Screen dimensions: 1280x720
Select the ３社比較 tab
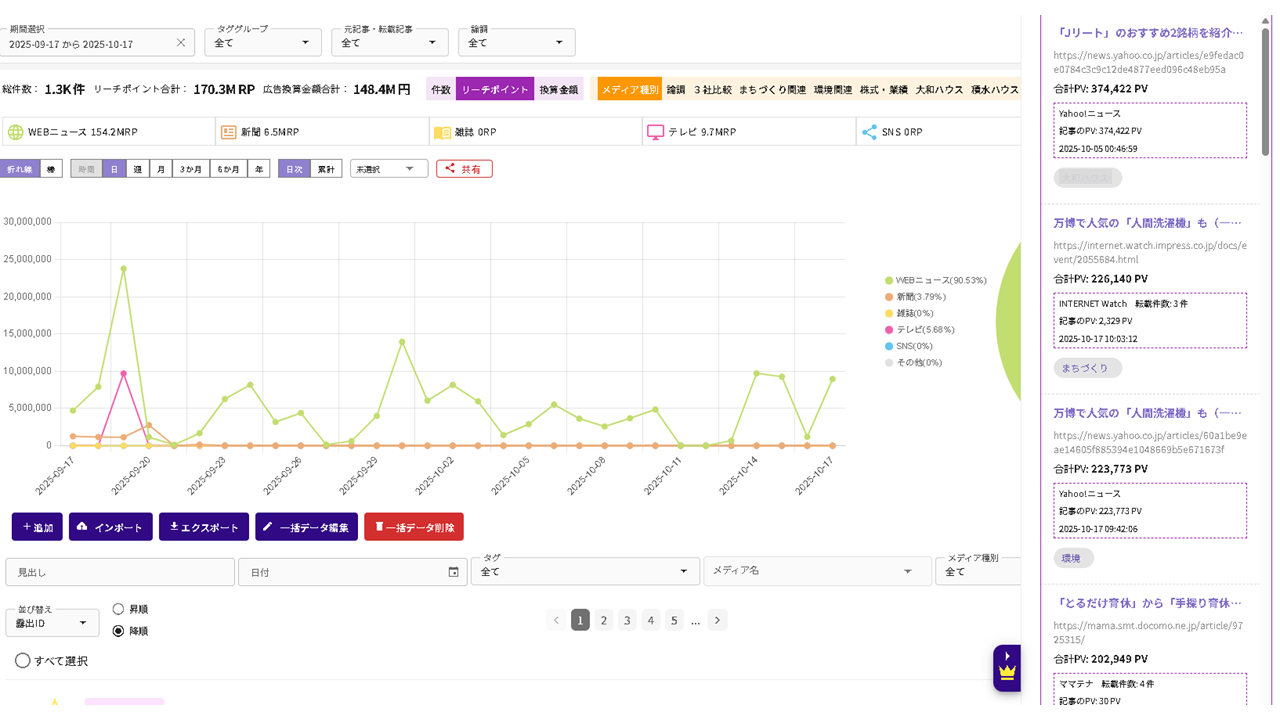(711, 90)
